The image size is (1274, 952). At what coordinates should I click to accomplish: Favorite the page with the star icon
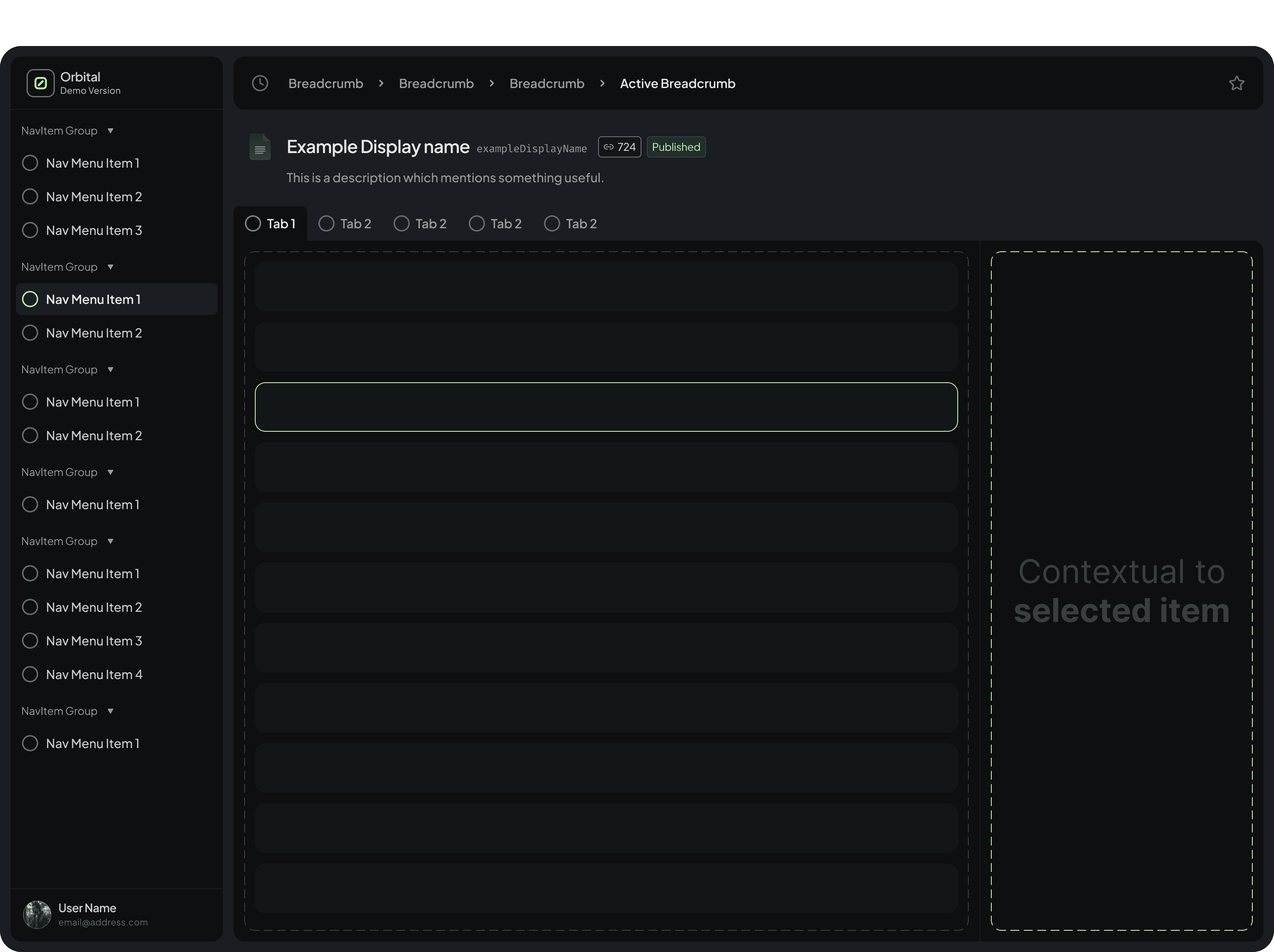1236,84
